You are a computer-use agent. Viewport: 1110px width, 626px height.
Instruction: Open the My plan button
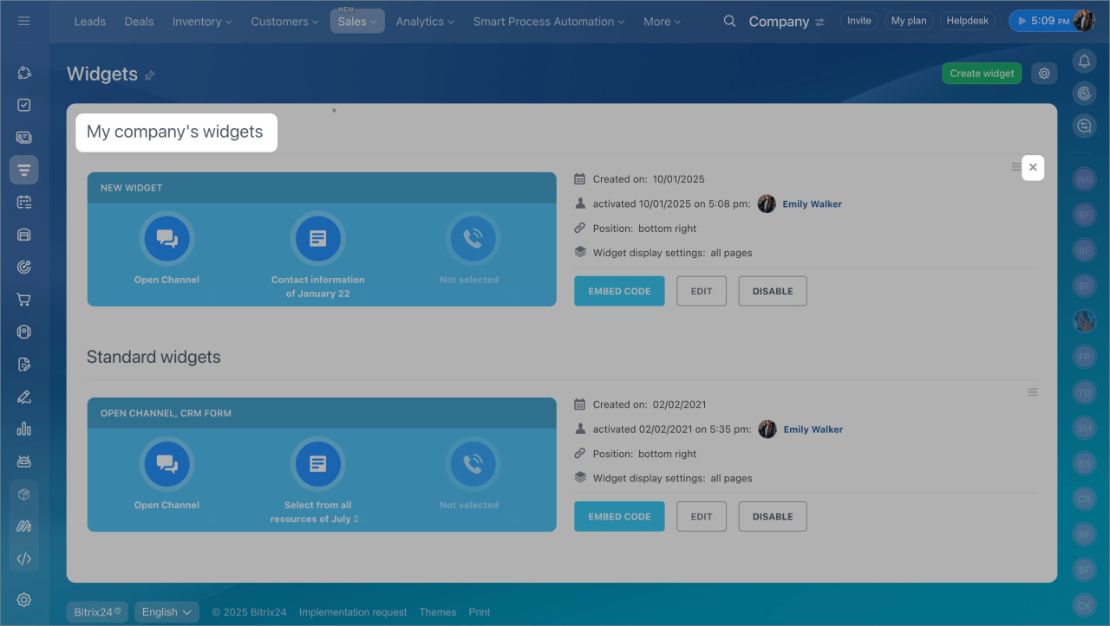pyautogui.click(x=908, y=21)
